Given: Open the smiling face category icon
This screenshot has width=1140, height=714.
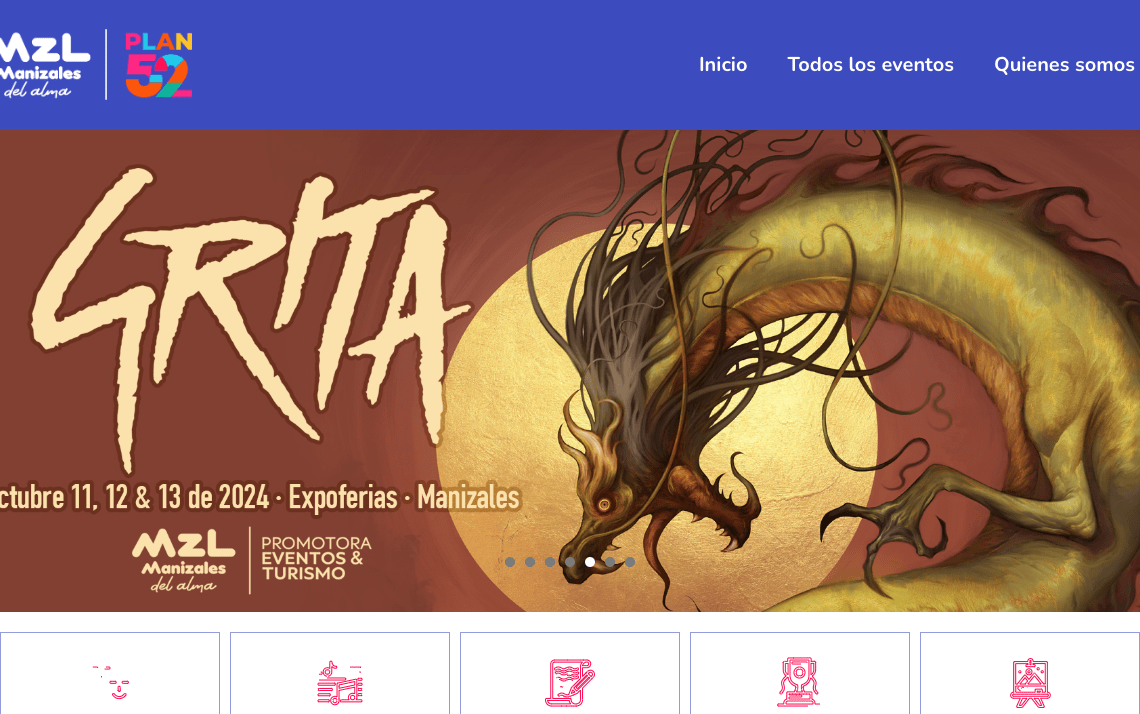Looking at the screenshot, I should tap(111, 682).
